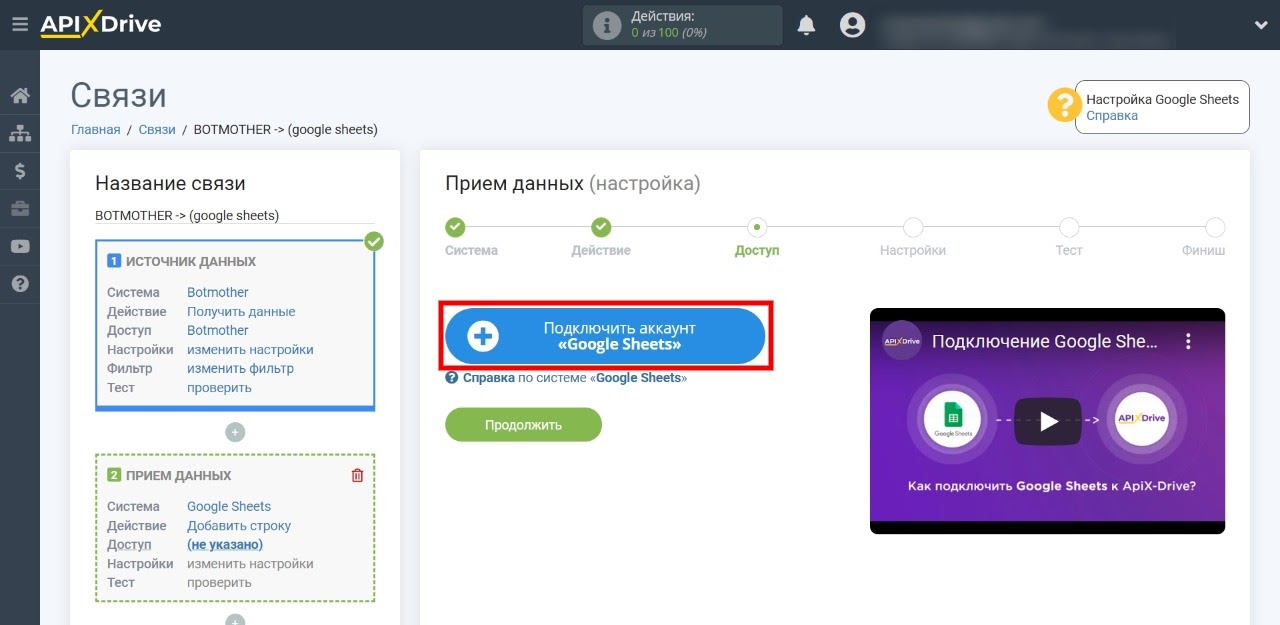Click the green Продолжить button

[523, 424]
